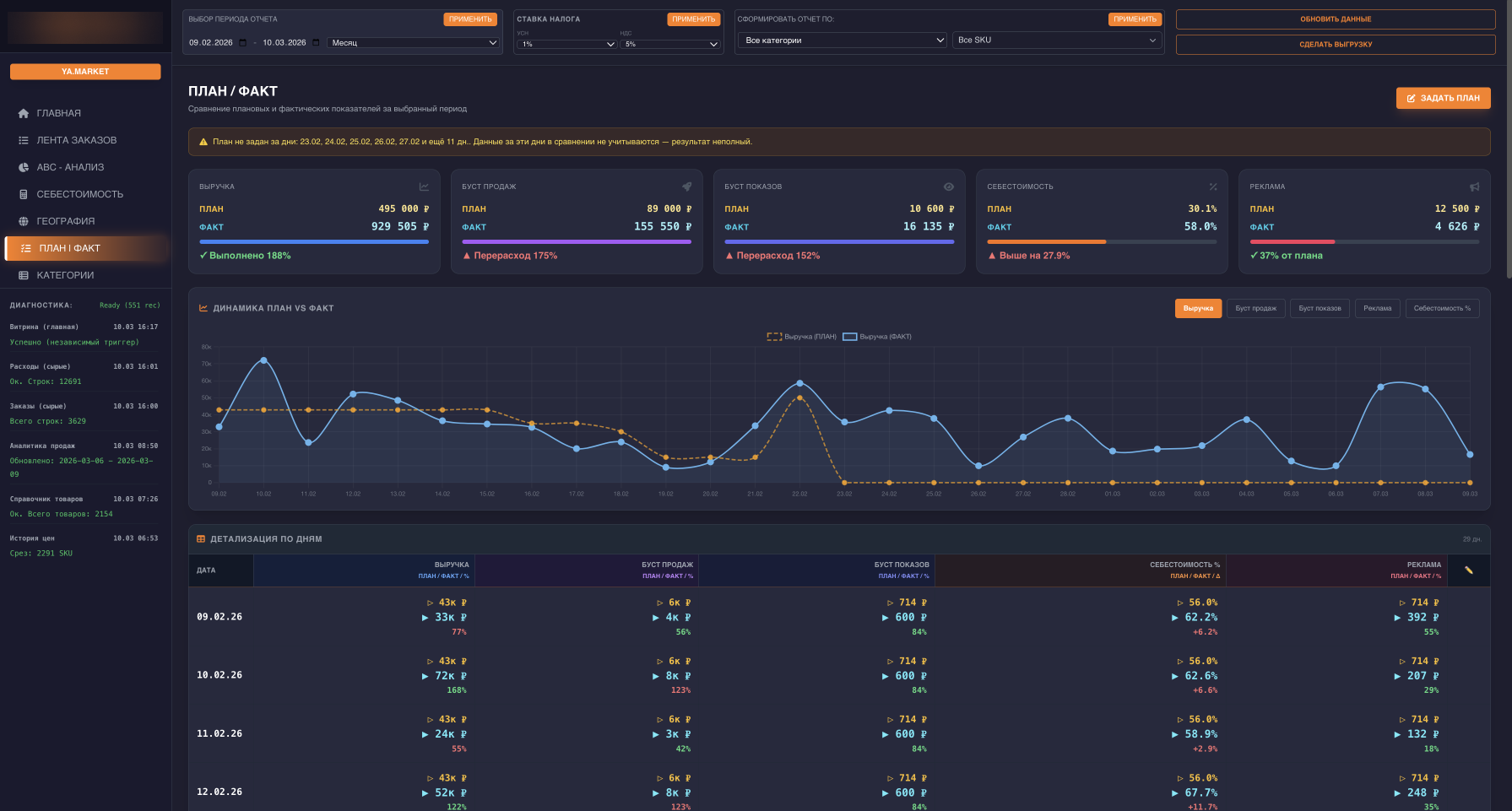Open the НДС 5% rate dropdown
1512x811 pixels.
click(x=670, y=44)
